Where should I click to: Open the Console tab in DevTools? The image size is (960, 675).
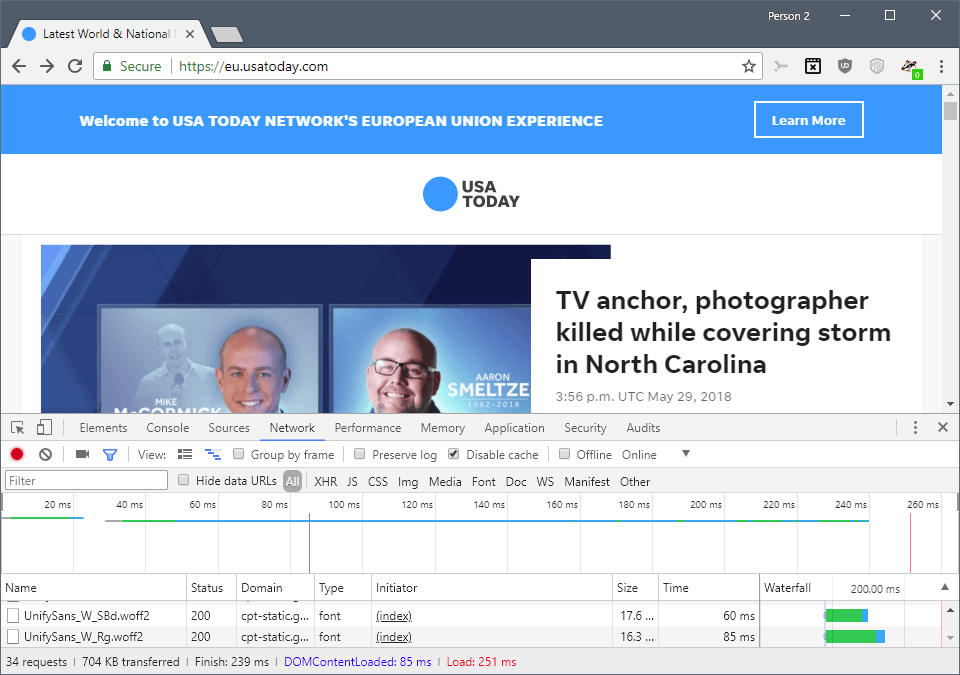167,428
